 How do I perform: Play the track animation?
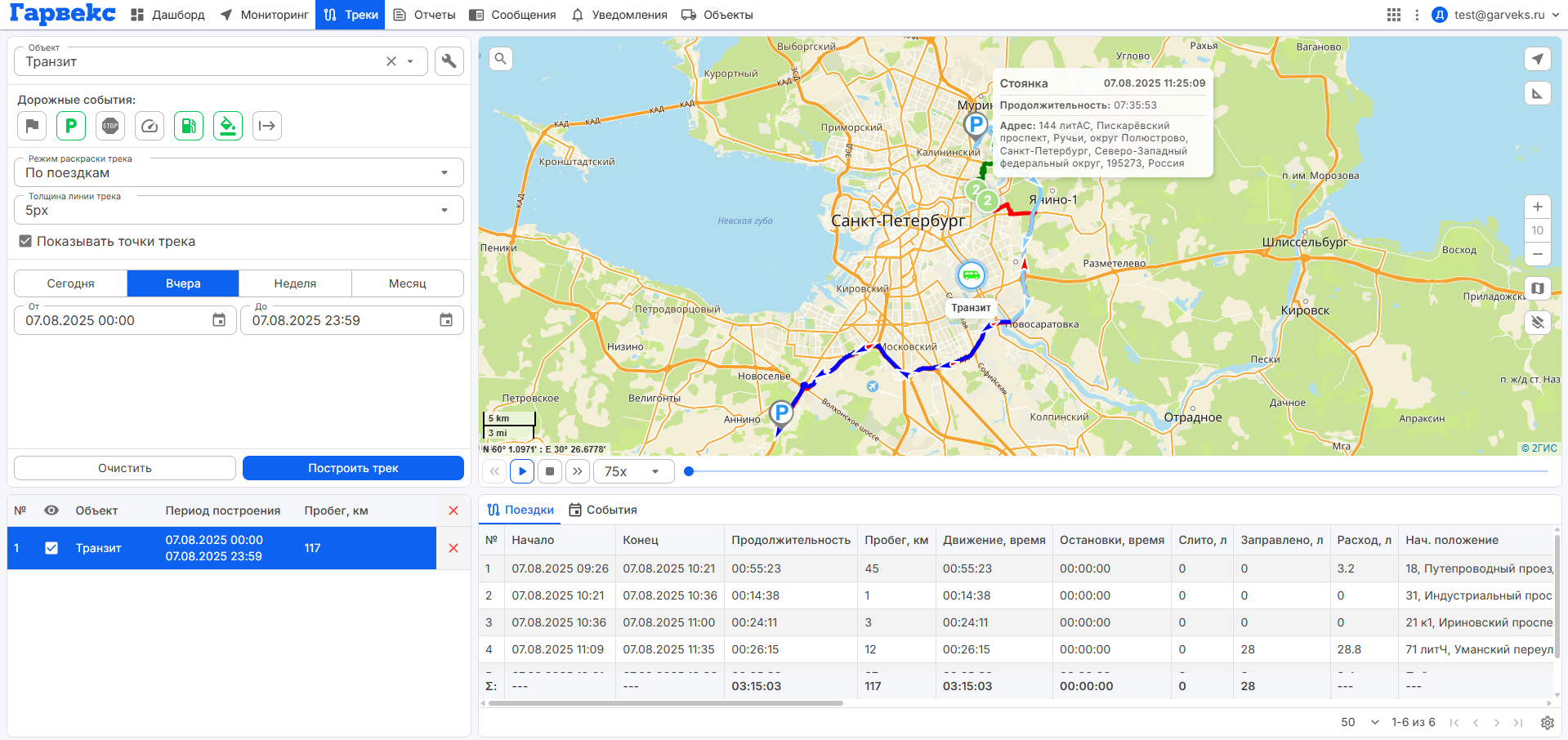point(522,471)
